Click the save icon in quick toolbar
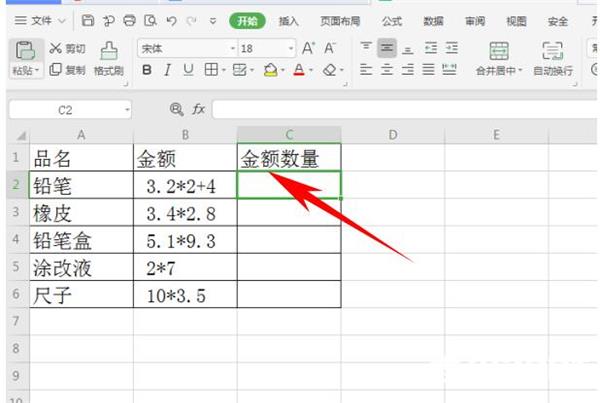Viewport: 600px width, 403px height. pos(88,21)
